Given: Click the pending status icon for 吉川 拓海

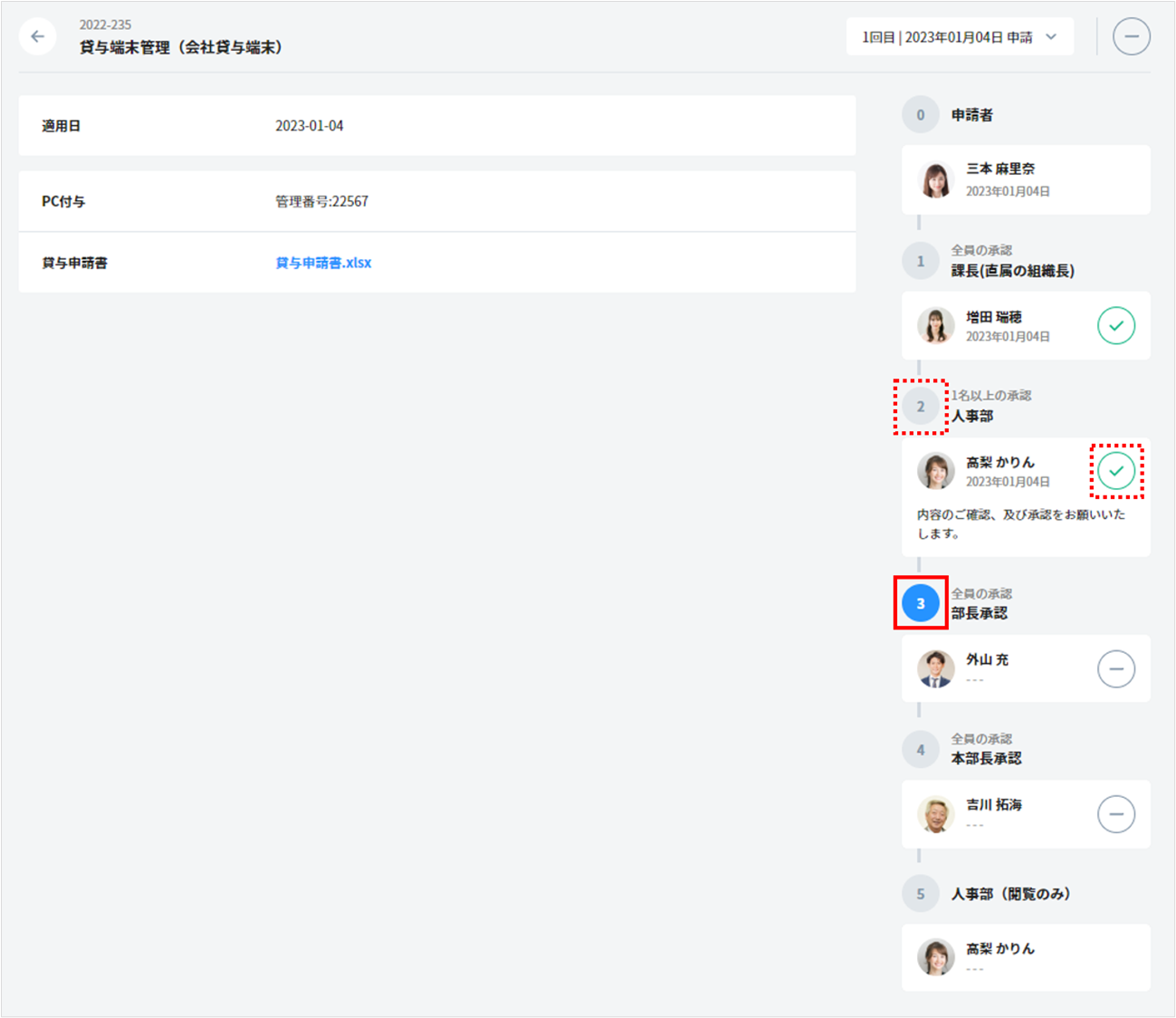Looking at the screenshot, I should click(1115, 814).
